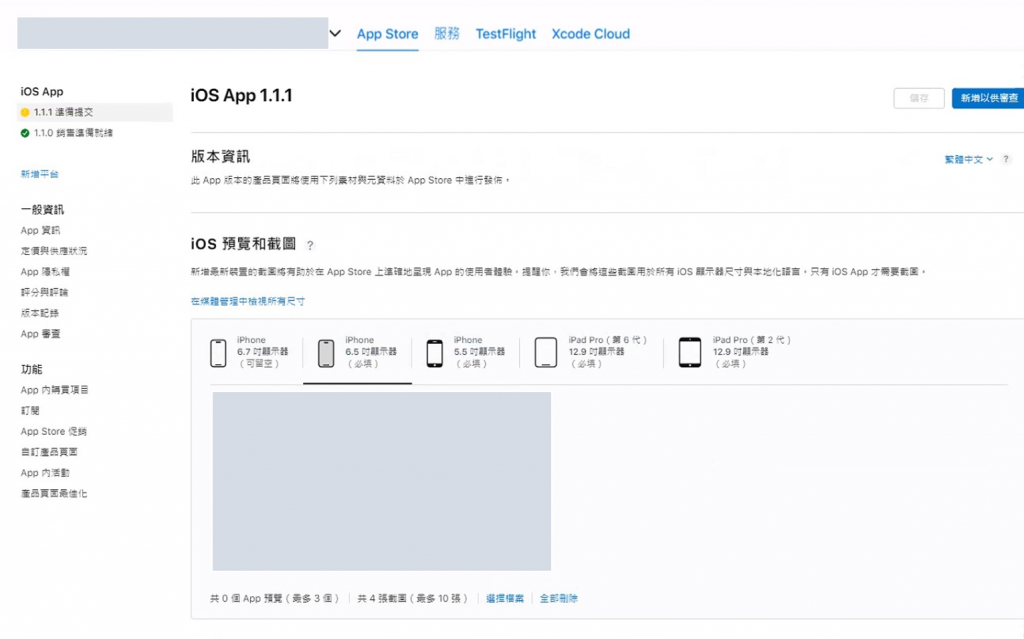Open App 內購買項目
1024x639 pixels.
[54, 390]
